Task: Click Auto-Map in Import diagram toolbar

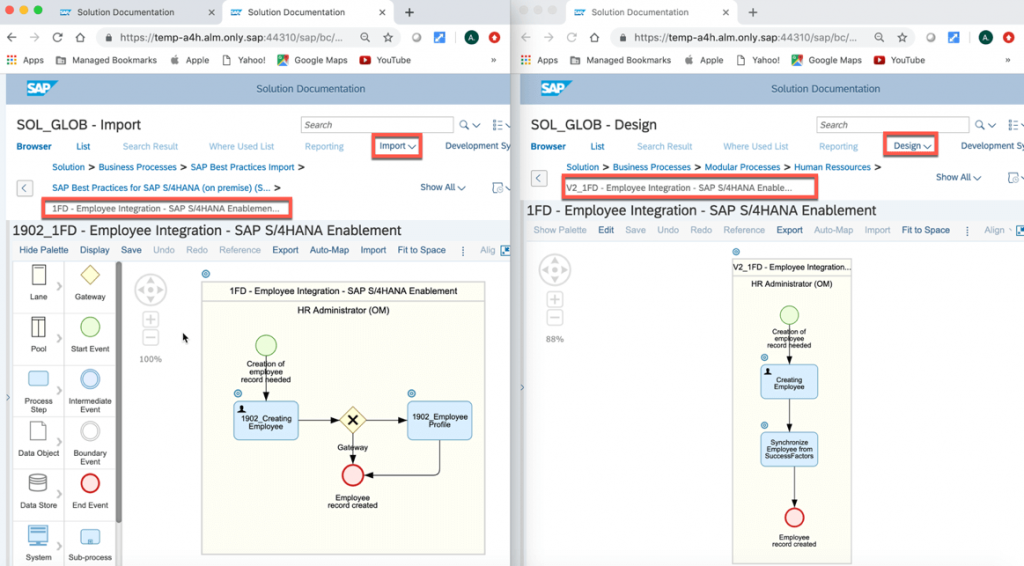Action: 329,250
